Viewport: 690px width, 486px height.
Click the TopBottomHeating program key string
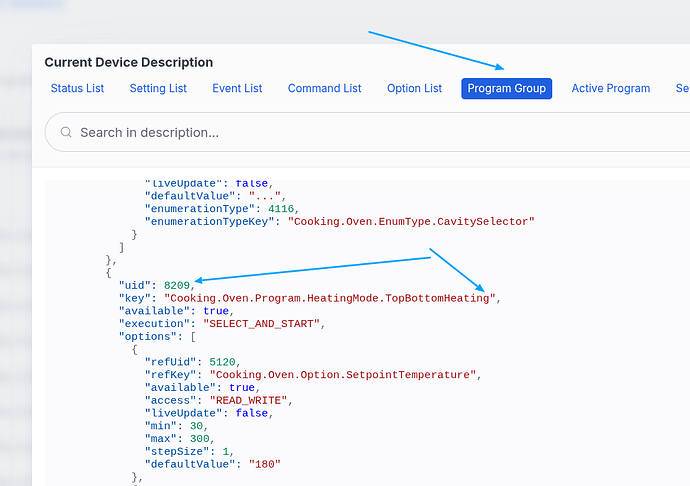click(330, 298)
